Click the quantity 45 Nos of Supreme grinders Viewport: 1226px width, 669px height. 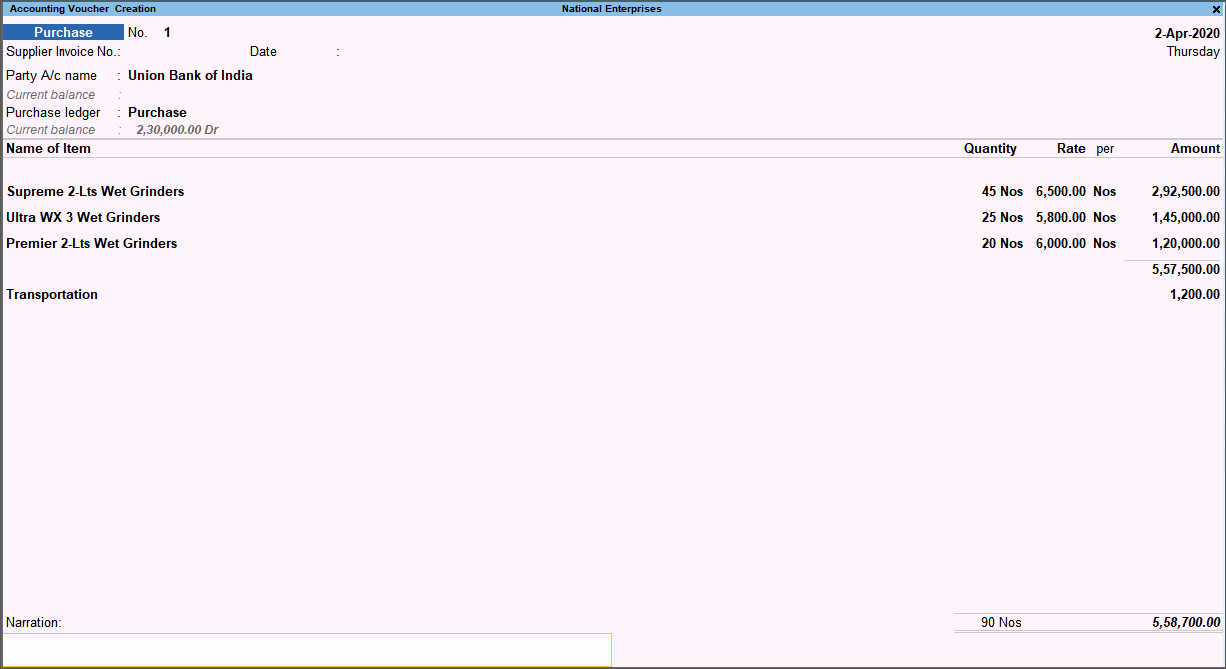point(1001,191)
